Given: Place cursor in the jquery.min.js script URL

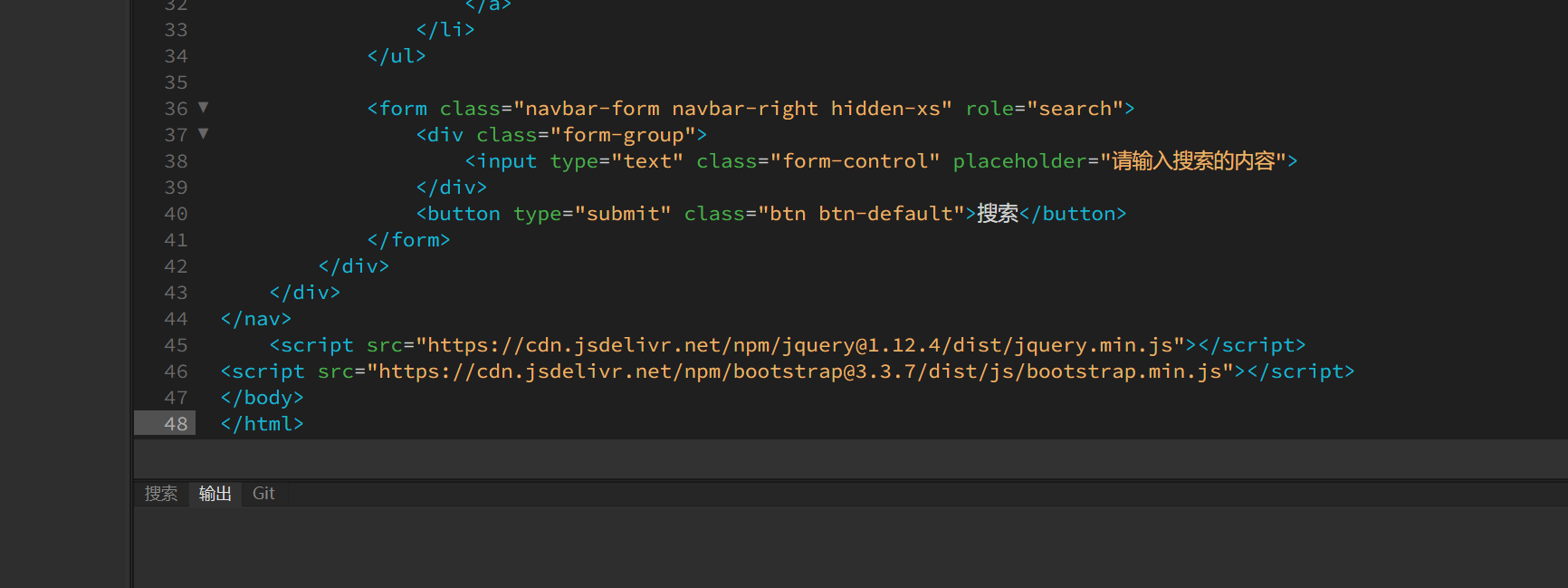Looking at the screenshot, I should [800, 345].
